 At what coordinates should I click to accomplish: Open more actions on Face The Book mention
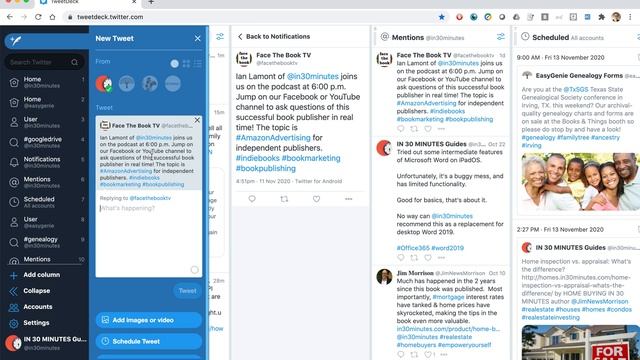point(441,129)
